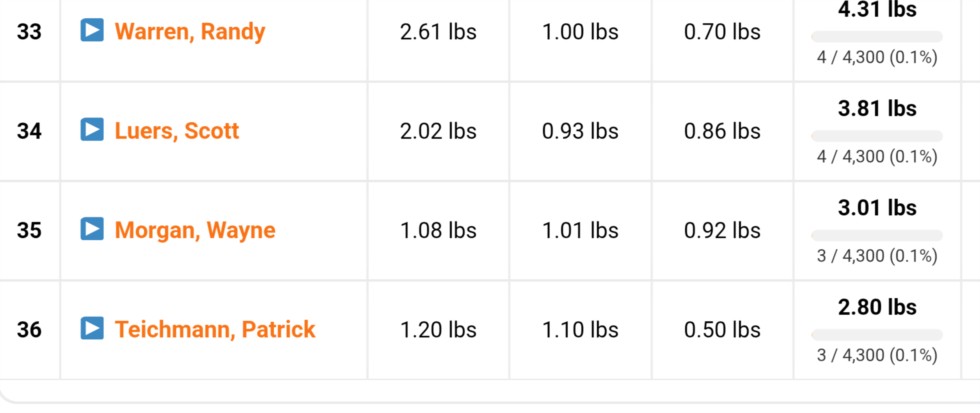Image resolution: width=980 pixels, height=413 pixels.
Task: Select rank 36 cell
Action: click(x=29, y=329)
